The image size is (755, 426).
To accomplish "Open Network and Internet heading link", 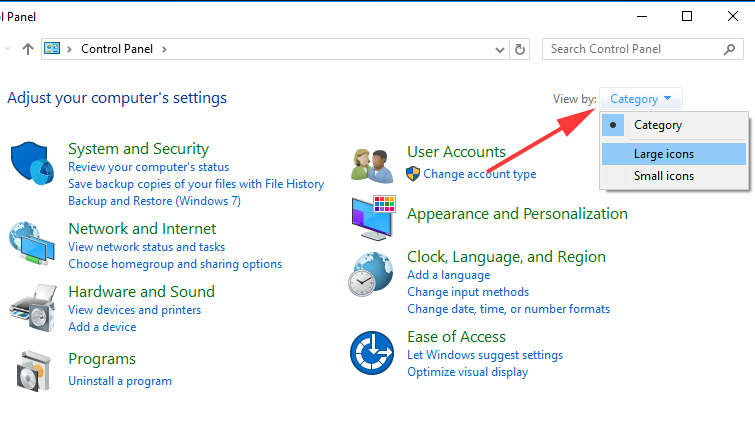I will [143, 229].
